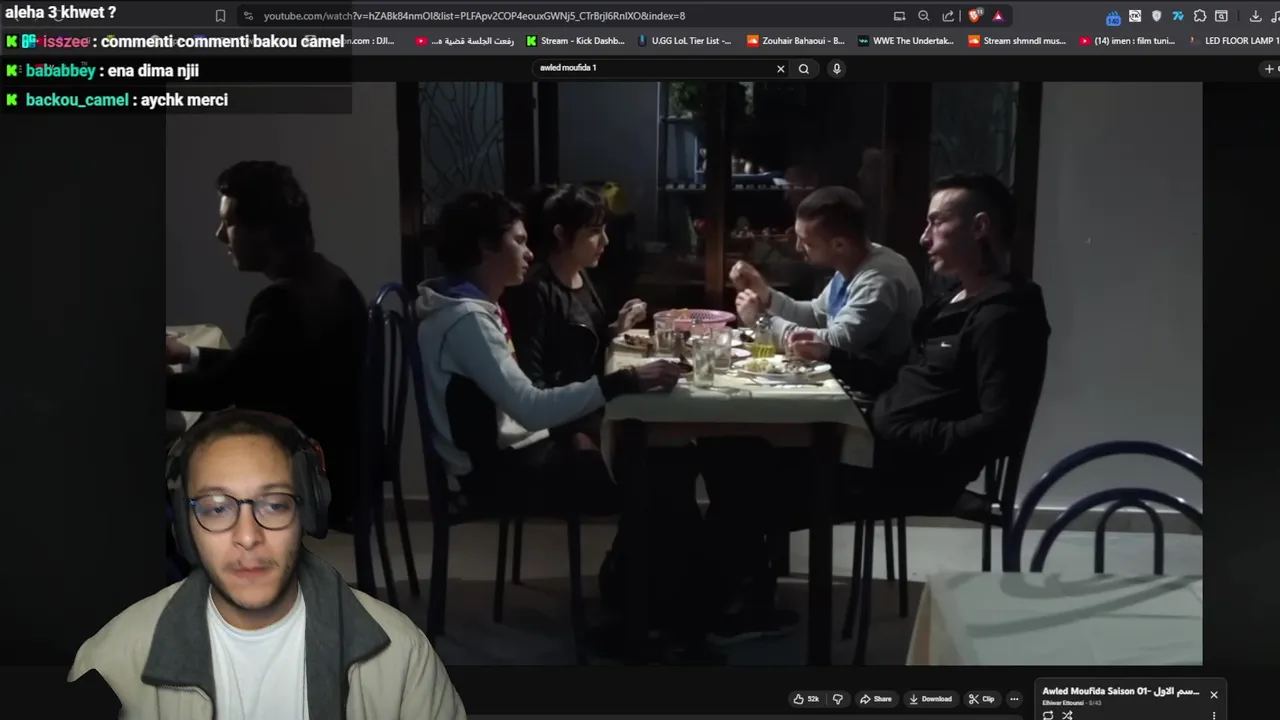The width and height of the screenshot is (1280, 720).
Task: Click the share page icon in the address bar
Action: [947, 16]
